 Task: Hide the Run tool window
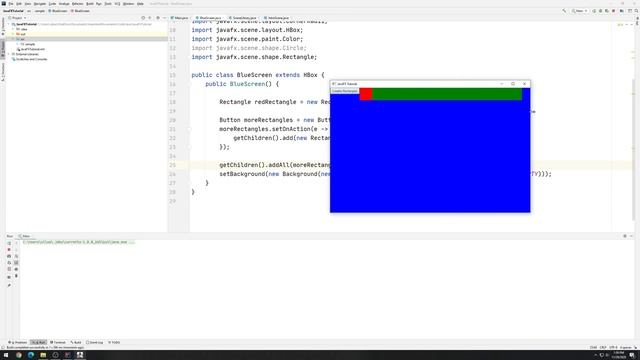click(631, 236)
